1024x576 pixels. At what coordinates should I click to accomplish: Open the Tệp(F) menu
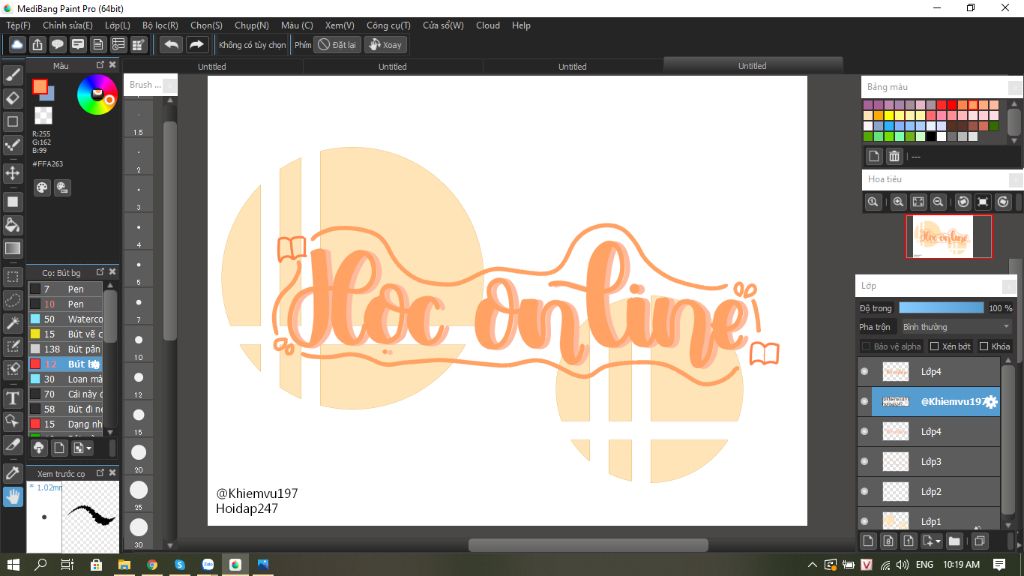[18, 25]
